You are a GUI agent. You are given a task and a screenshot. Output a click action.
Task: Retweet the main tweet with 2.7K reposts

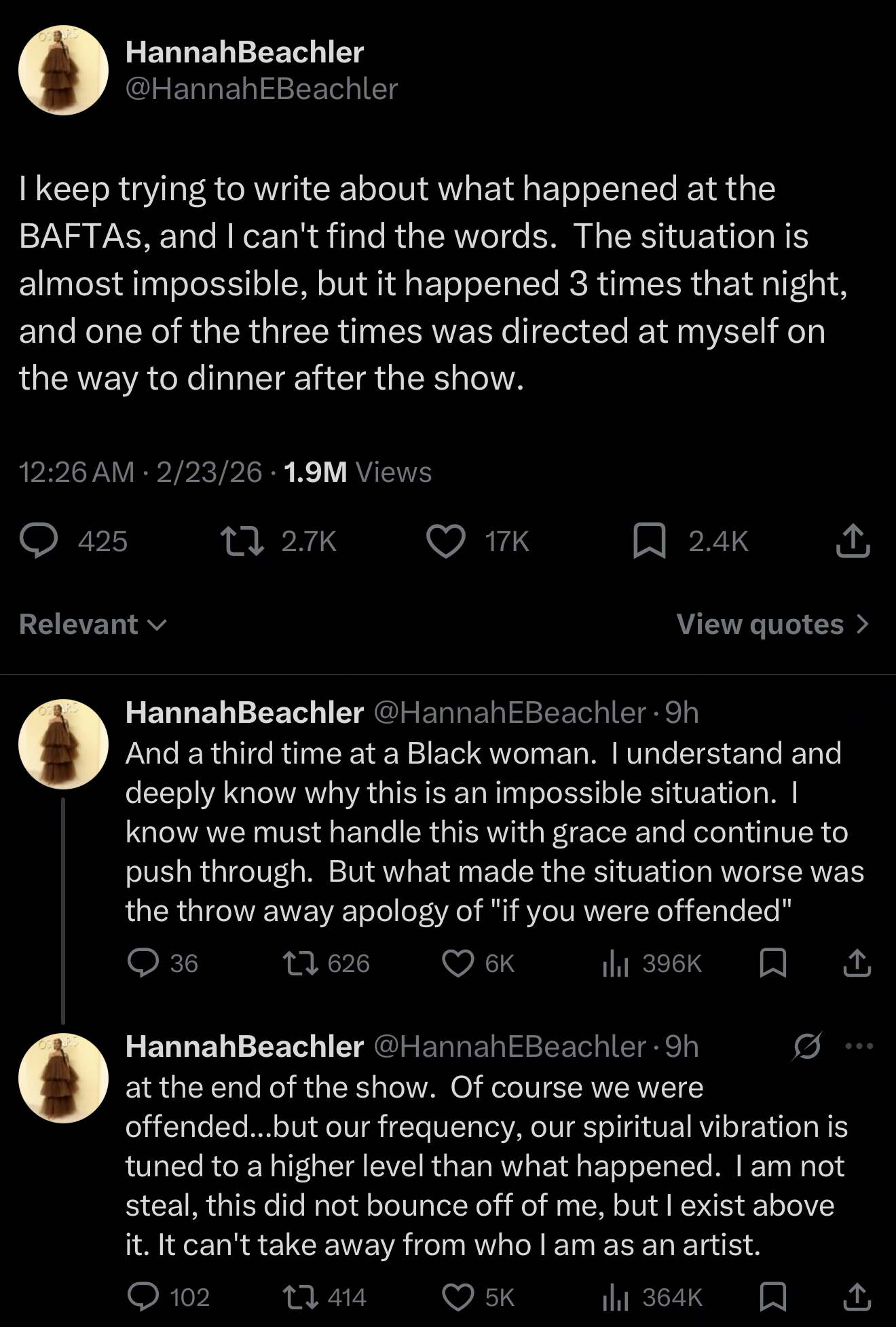coord(242,542)
